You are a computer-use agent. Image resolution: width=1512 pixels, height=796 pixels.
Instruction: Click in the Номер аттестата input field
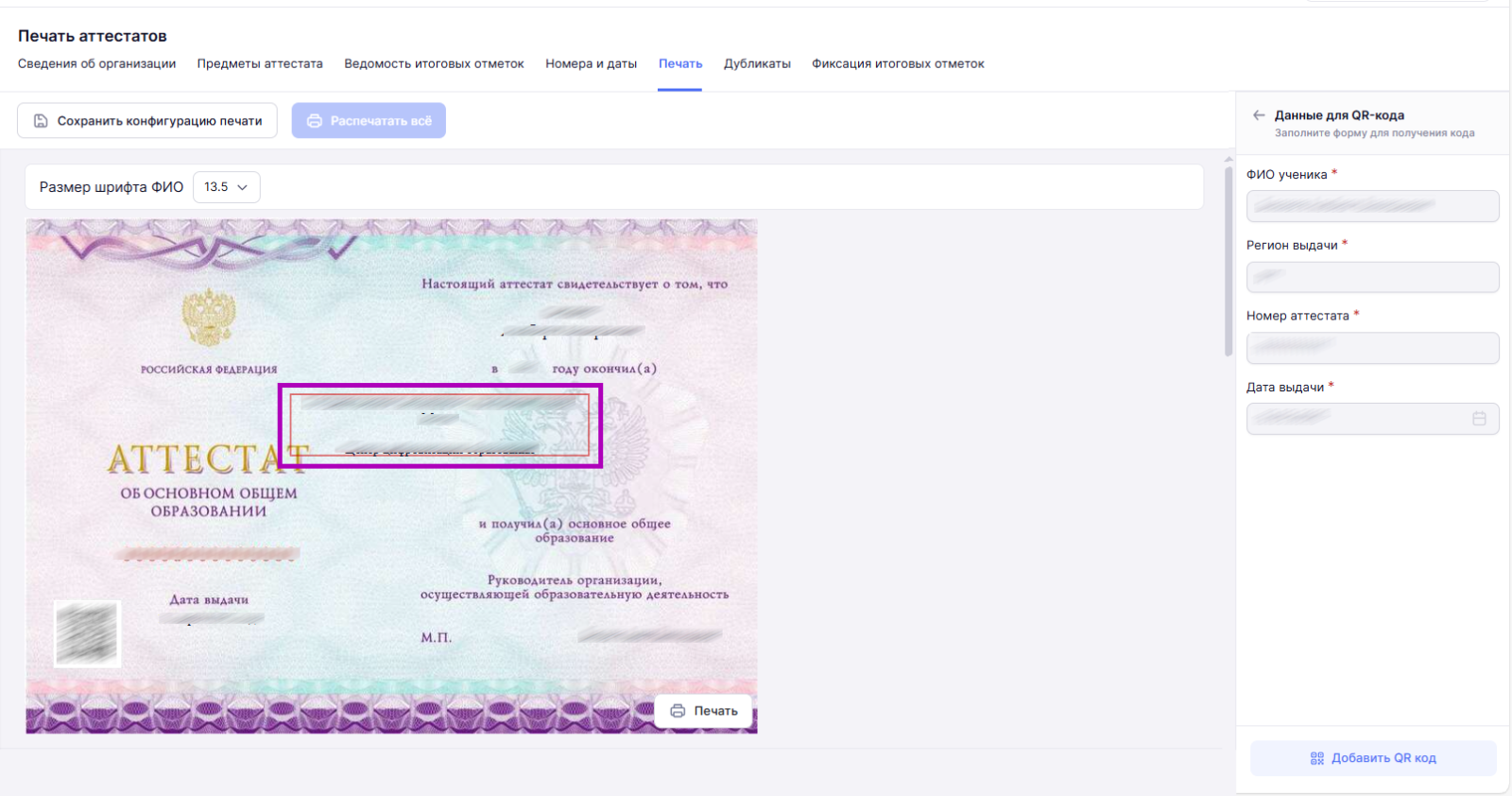point(1372,348)
